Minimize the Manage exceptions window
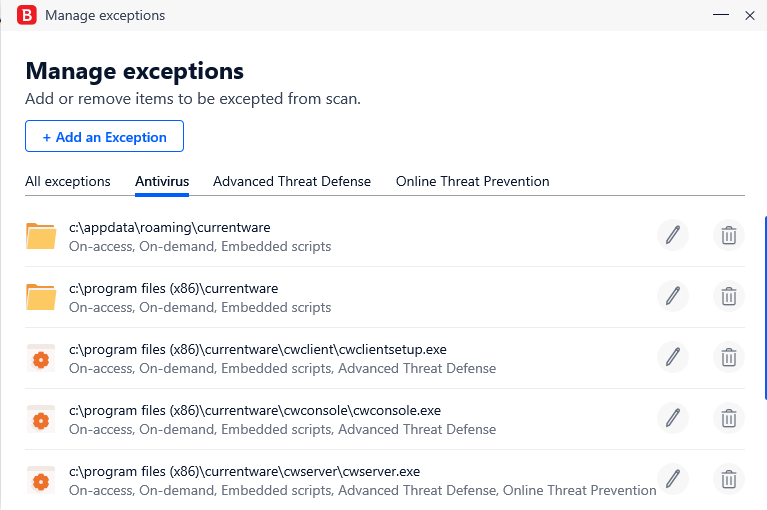This screenshot has height=510, width=767. coord(721,15)
